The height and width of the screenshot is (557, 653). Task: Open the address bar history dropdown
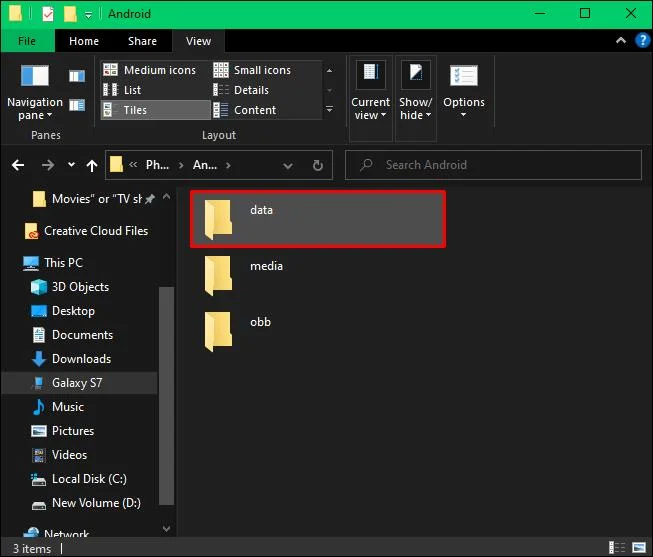click(287, 166)
